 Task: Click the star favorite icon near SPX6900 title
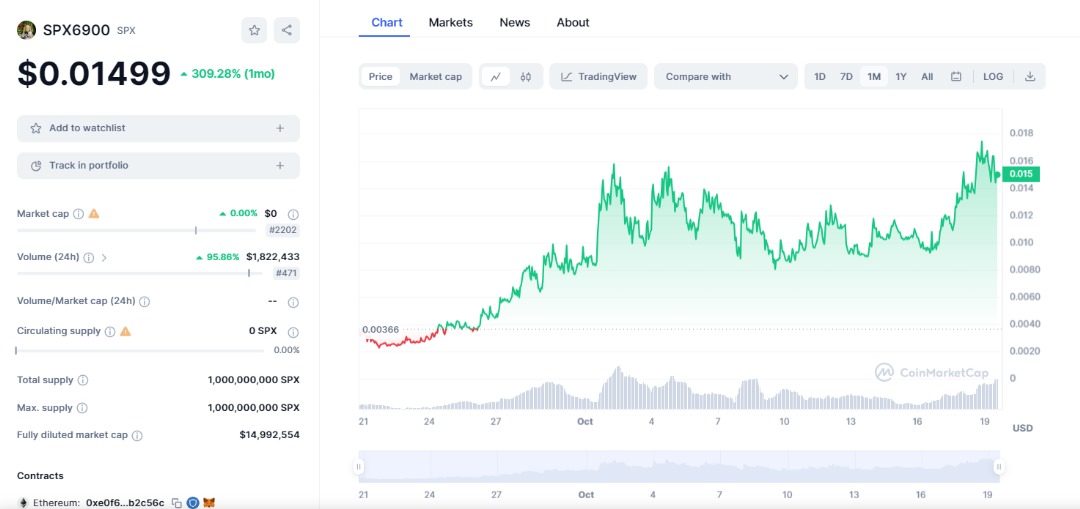(x=254, y=30)
